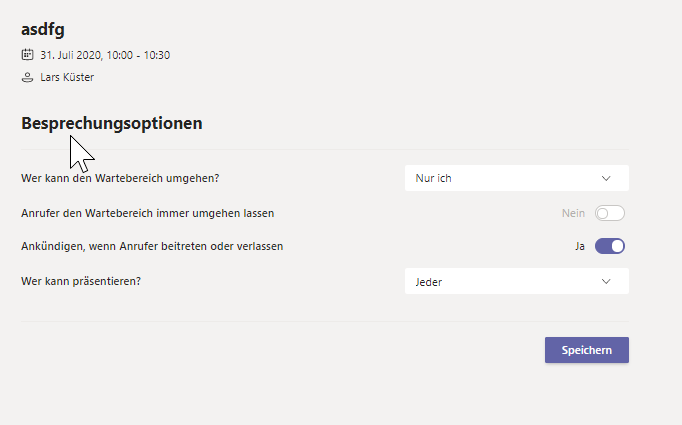This screenshot has width=682, height=425.
Task: Click chevron arrow in Nur ich dropdown
Action: (x=606, y=178)
